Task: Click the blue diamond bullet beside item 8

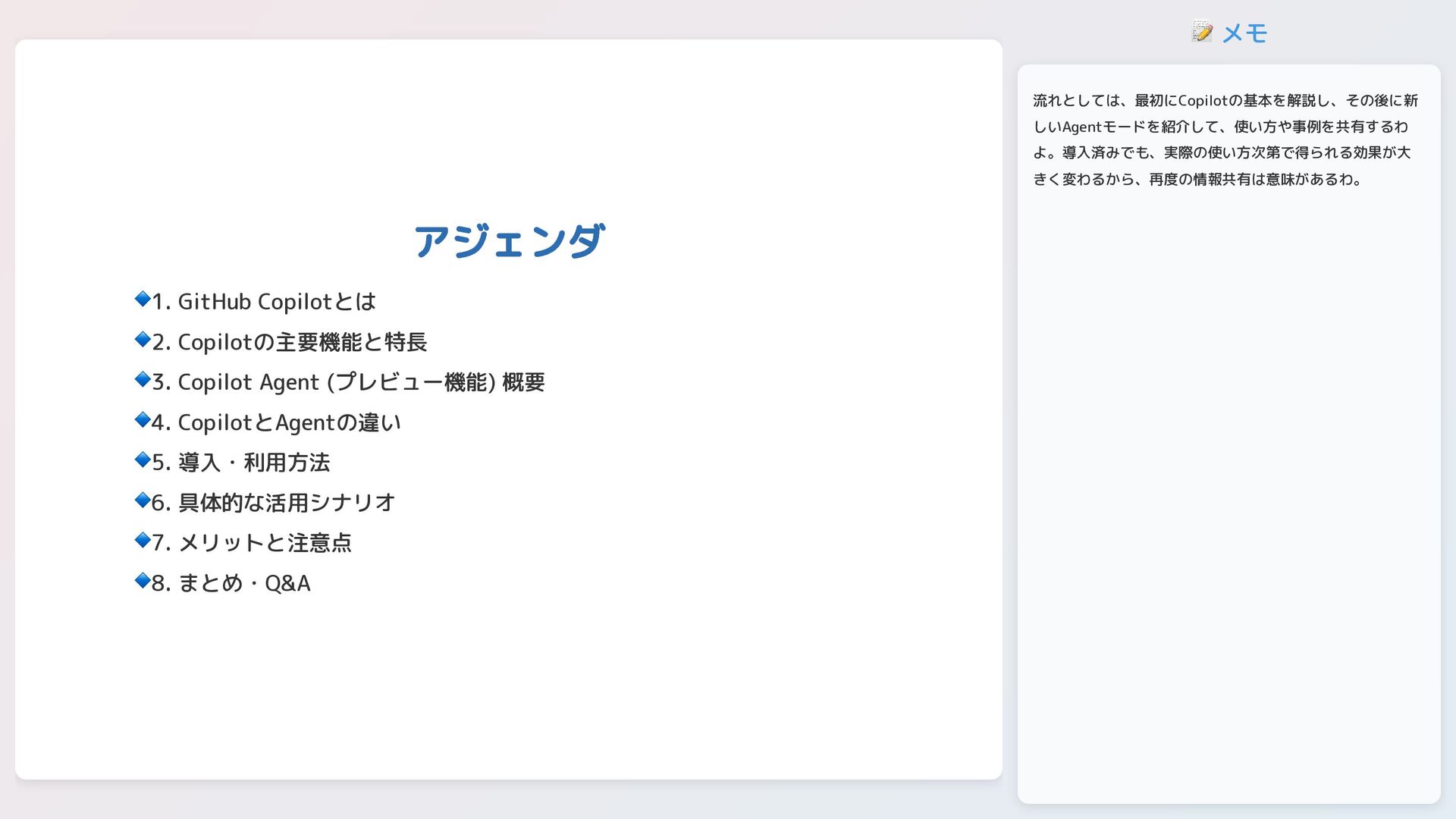Action: pos(143,580)
